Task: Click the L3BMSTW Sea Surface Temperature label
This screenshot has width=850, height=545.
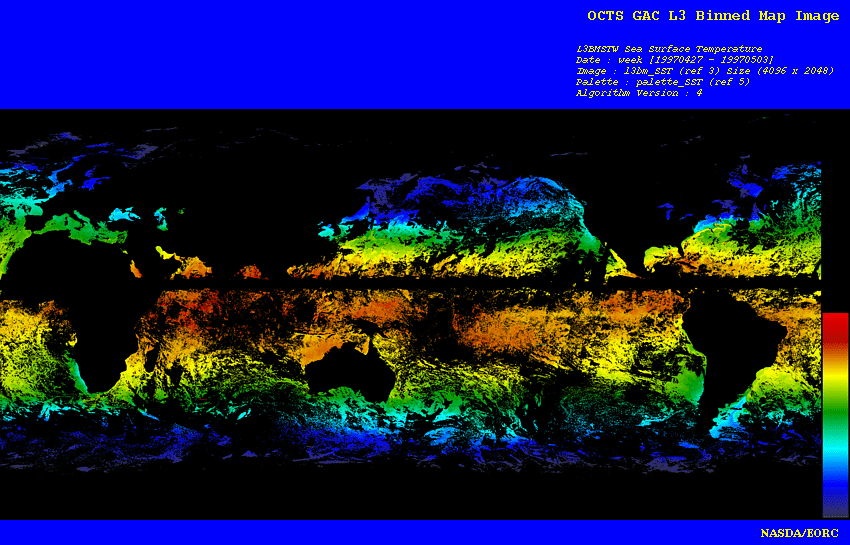Action: click(x=668, y=49)
